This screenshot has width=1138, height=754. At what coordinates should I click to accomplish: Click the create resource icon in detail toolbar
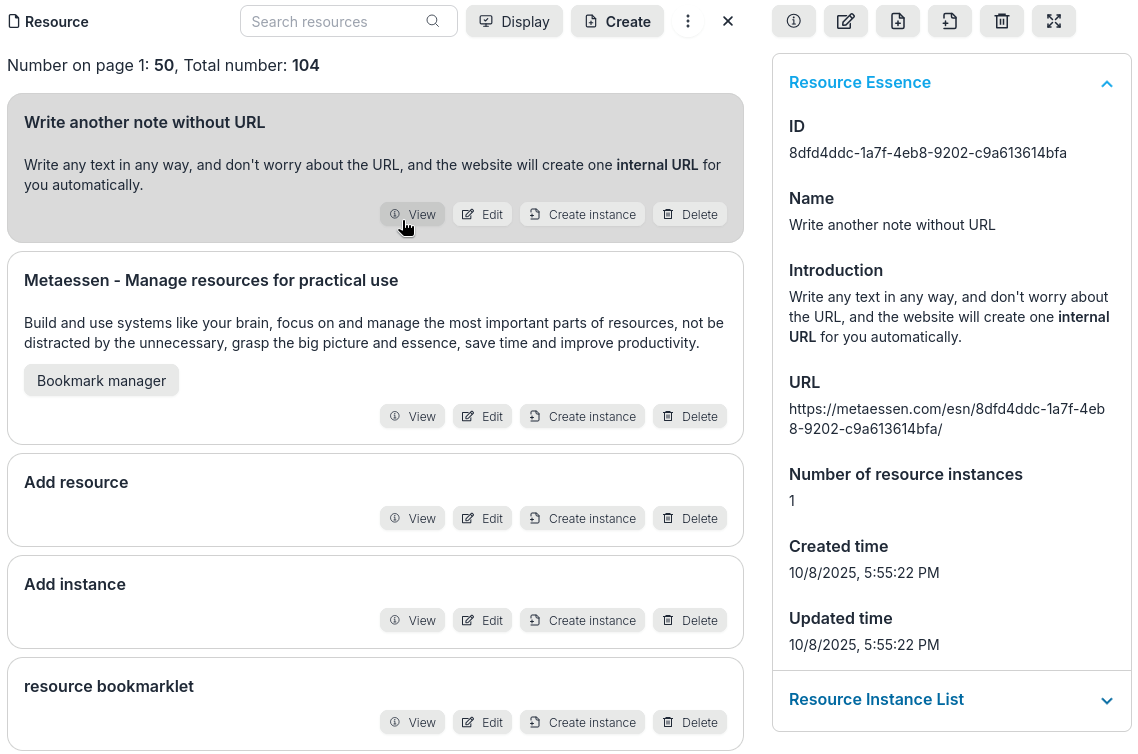tap(898, 21)
